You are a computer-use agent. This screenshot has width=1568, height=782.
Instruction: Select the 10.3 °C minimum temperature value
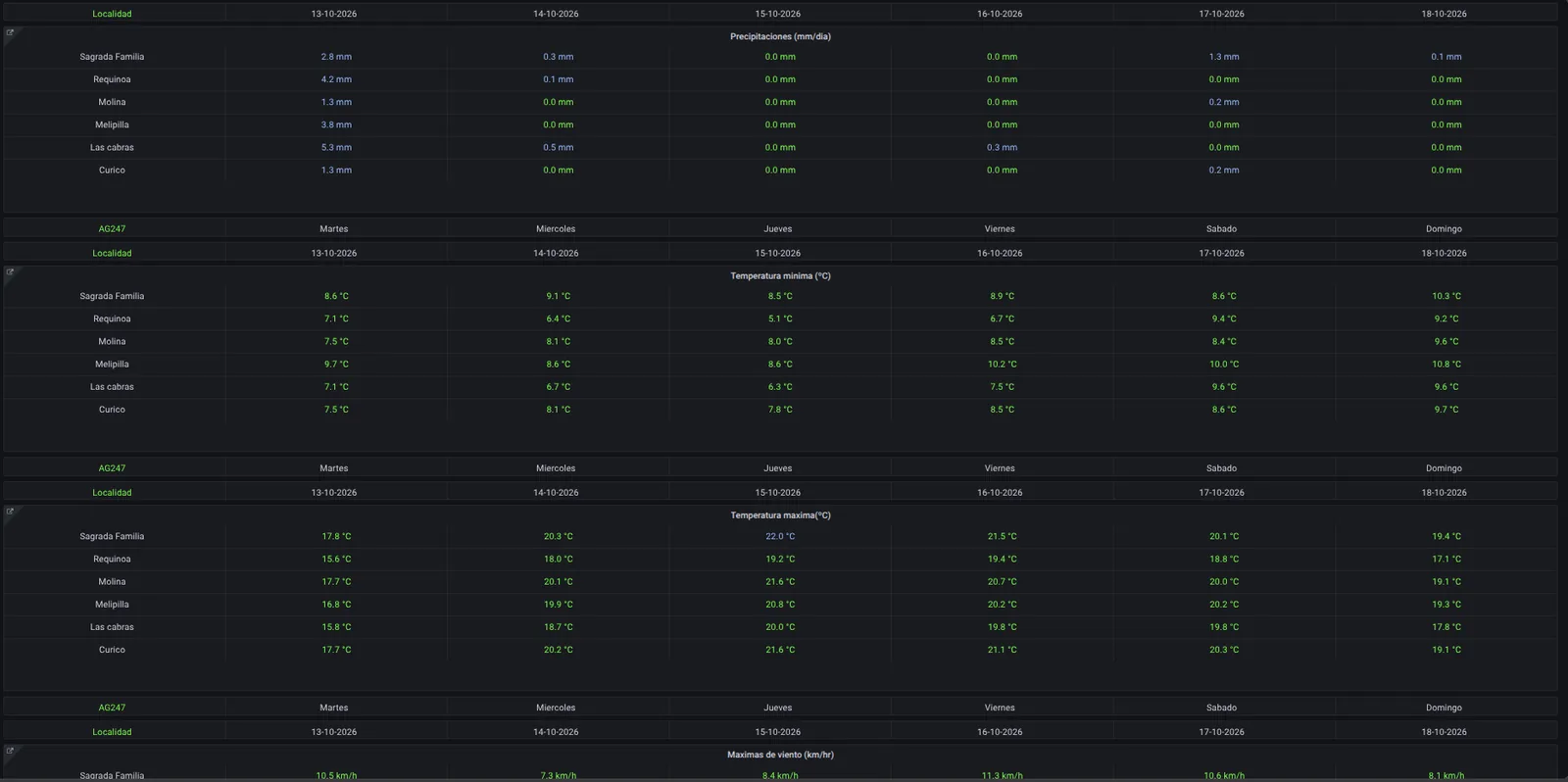click(1446, 296)
